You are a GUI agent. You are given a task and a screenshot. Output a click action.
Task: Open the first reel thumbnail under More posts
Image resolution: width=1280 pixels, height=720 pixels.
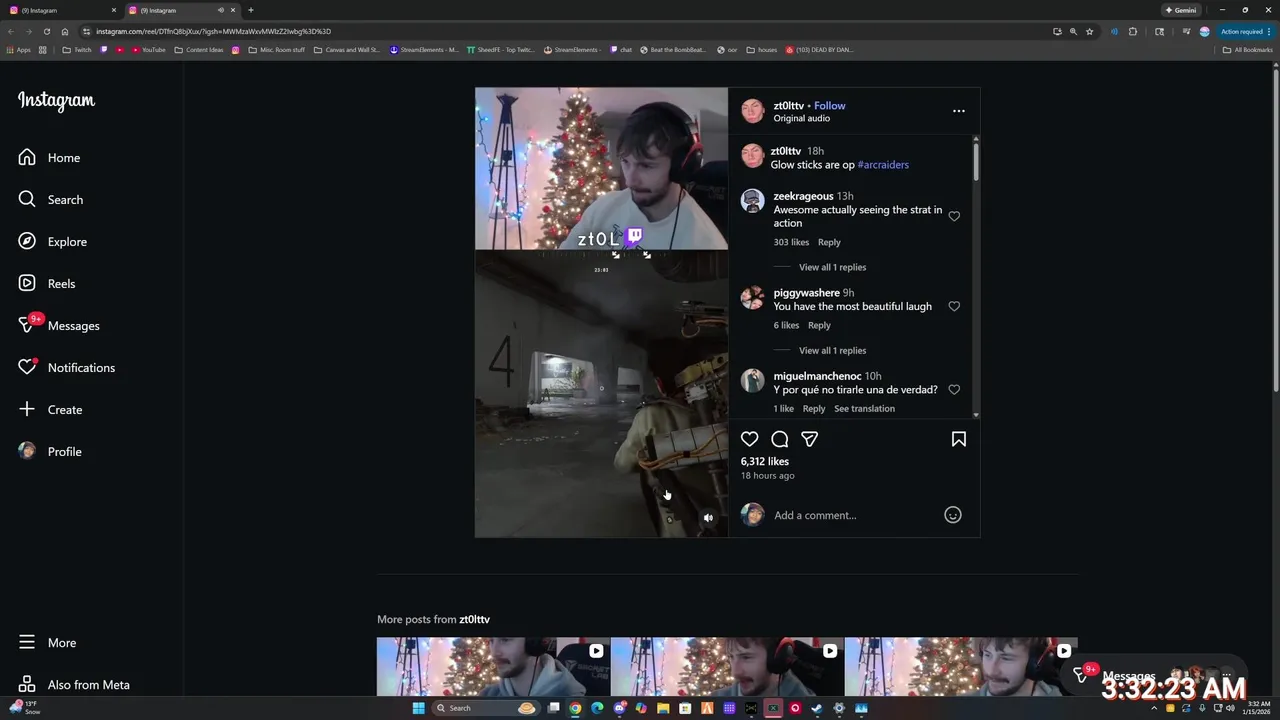[493, 667]
